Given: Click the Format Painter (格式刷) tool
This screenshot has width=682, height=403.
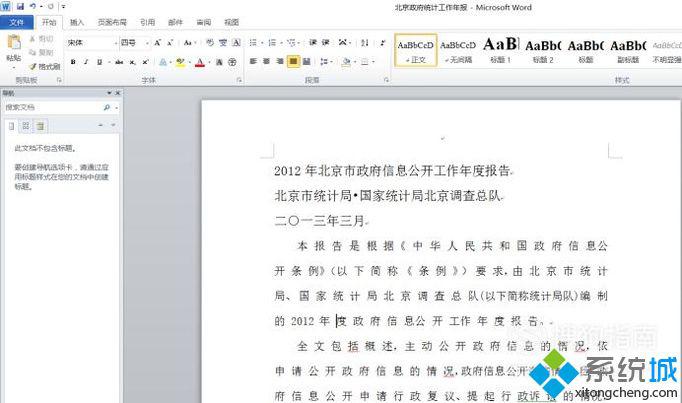Looking at the screenshot, I should (45, 67).
